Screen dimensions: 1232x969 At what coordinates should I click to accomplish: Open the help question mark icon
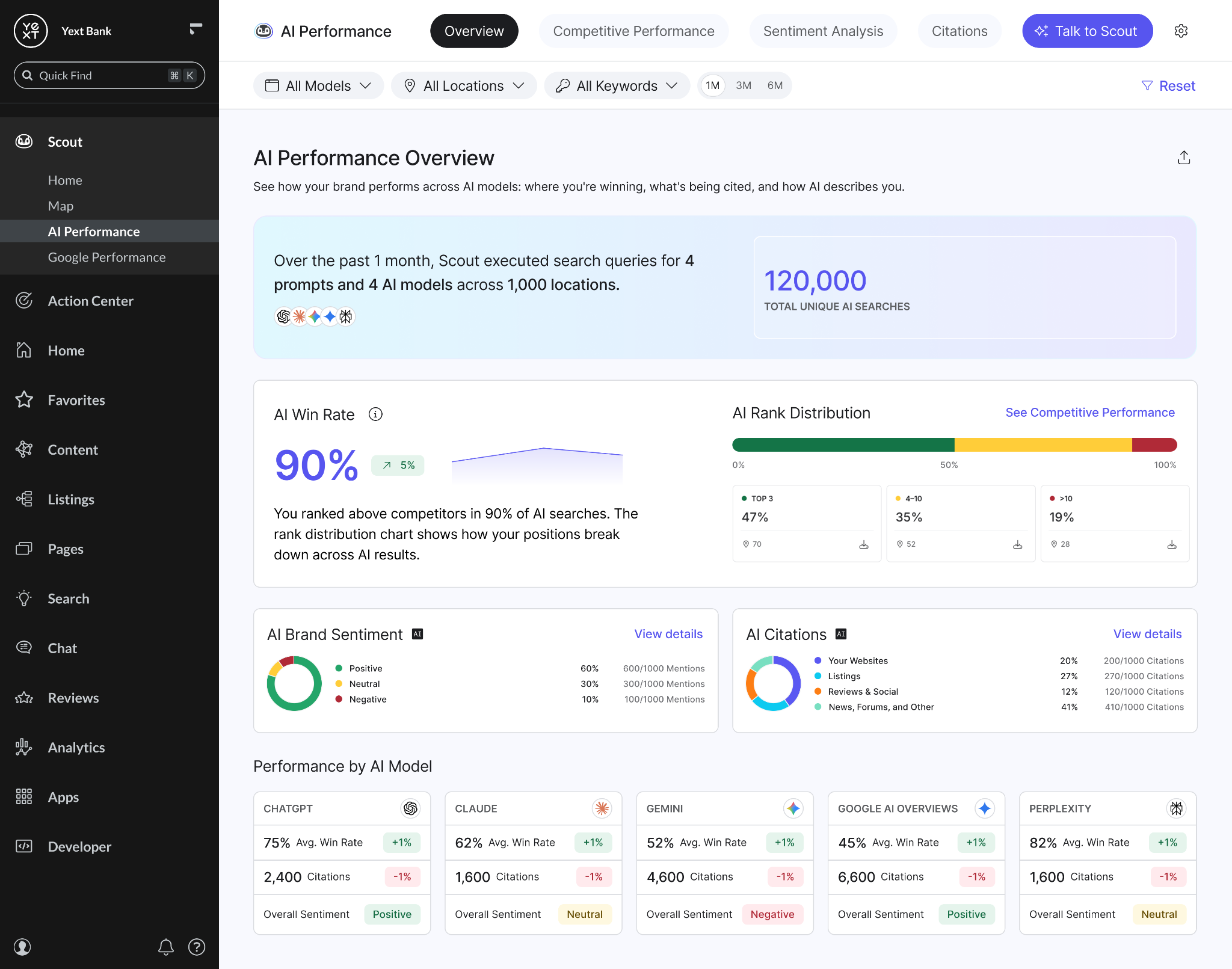coord(197,947)
